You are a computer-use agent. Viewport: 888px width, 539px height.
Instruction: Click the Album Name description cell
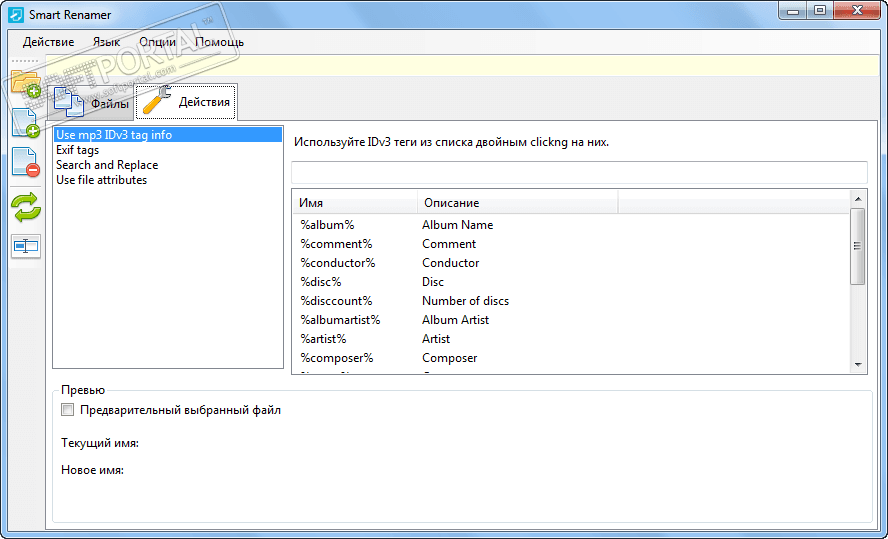click(458, 225)
